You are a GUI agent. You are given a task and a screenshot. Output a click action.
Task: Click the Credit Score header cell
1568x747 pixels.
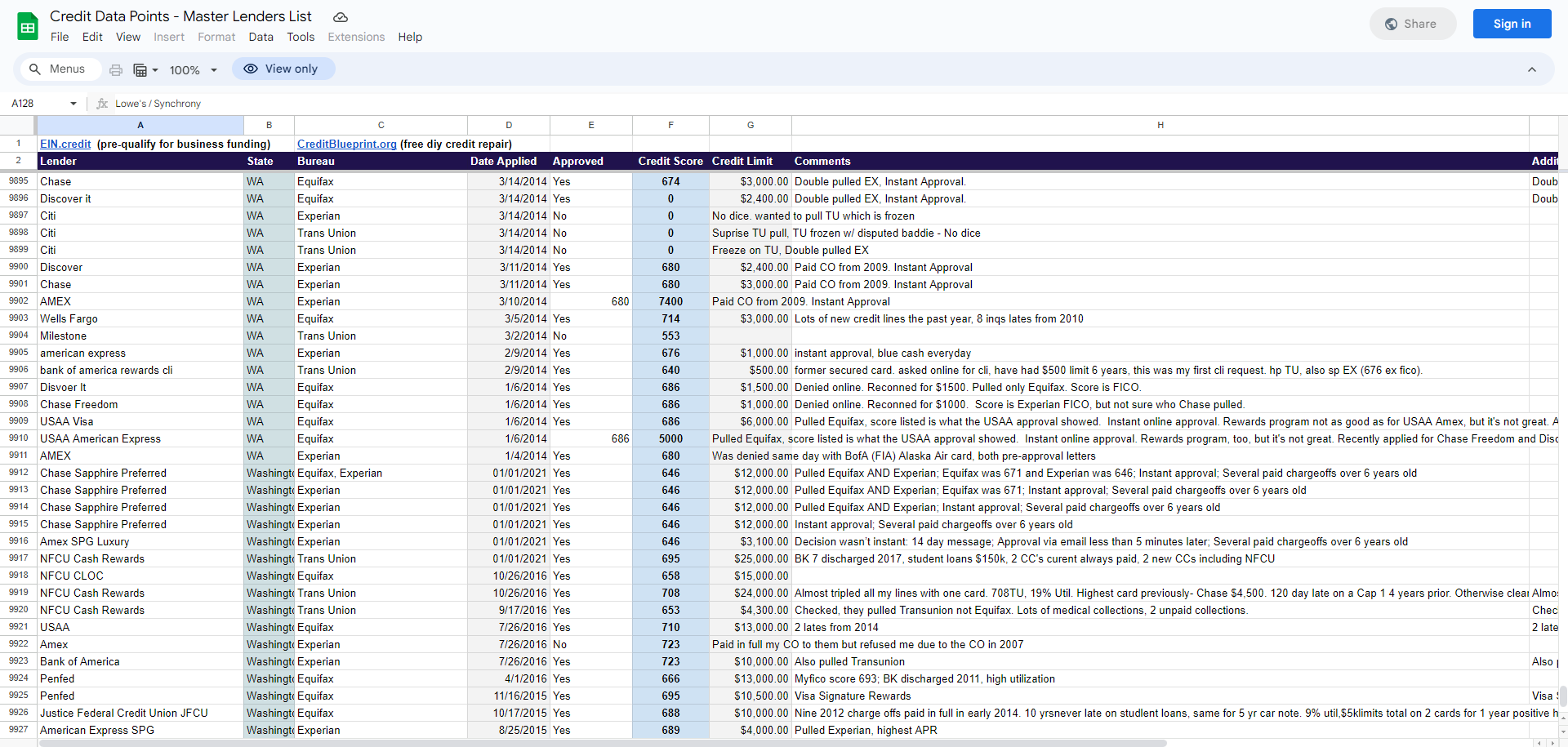tap(670, 161)
